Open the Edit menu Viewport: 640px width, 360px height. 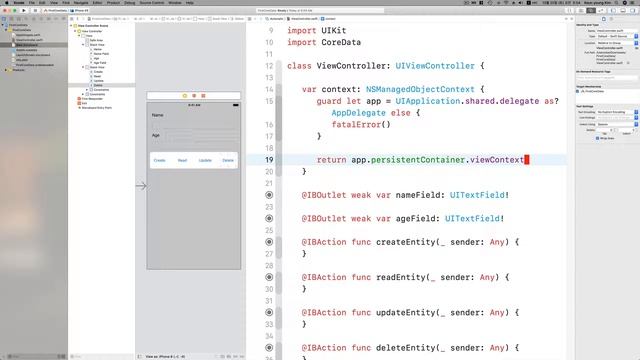pyautogui.click(x=42, y=2)
